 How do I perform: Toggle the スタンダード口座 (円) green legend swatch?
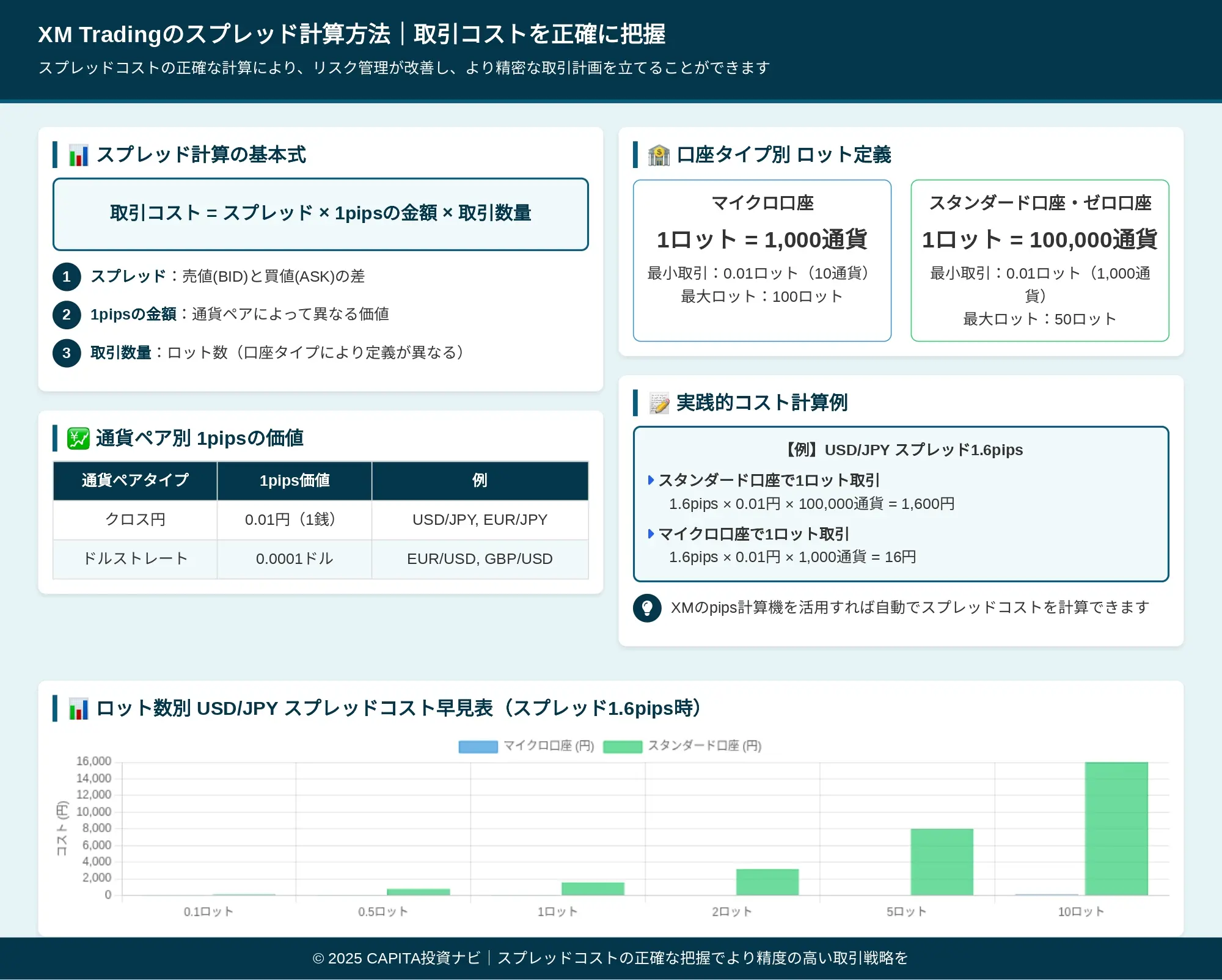tap(623, 746)
